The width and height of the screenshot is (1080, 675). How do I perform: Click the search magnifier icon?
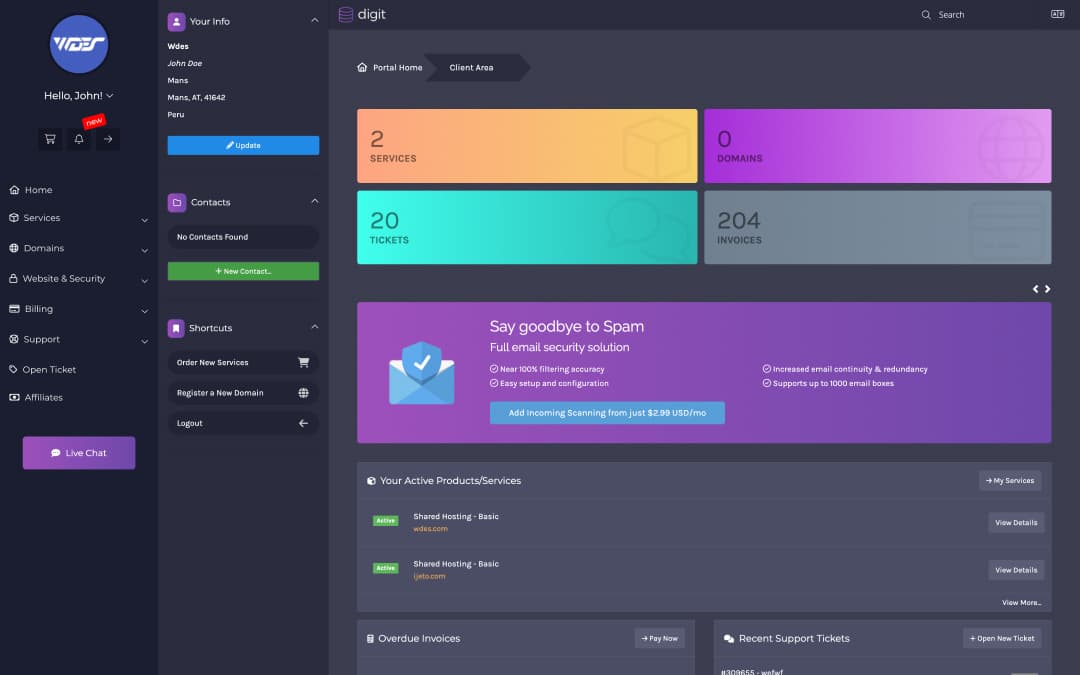click(x=926, y=14)
